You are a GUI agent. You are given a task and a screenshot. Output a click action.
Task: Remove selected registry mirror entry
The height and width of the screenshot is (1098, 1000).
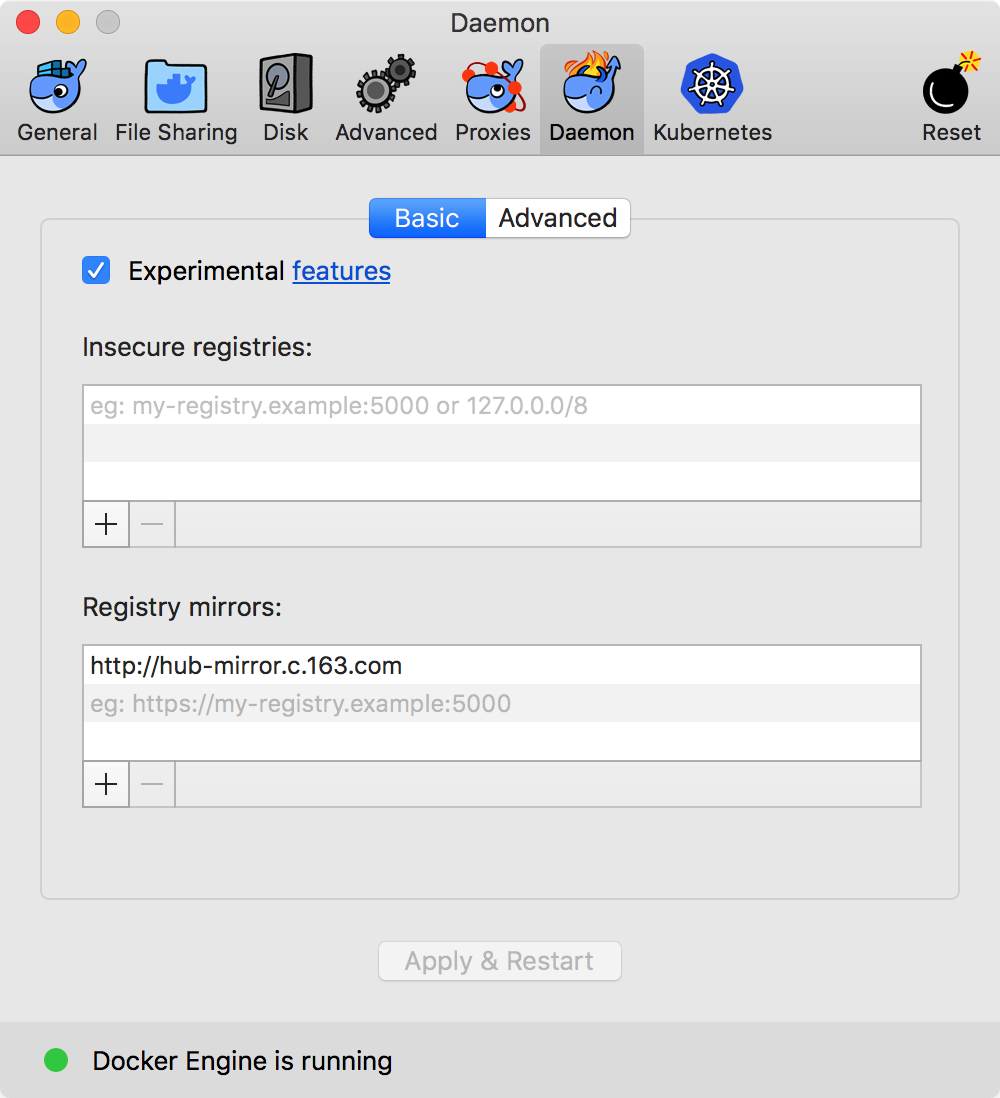tap(152, 784)
